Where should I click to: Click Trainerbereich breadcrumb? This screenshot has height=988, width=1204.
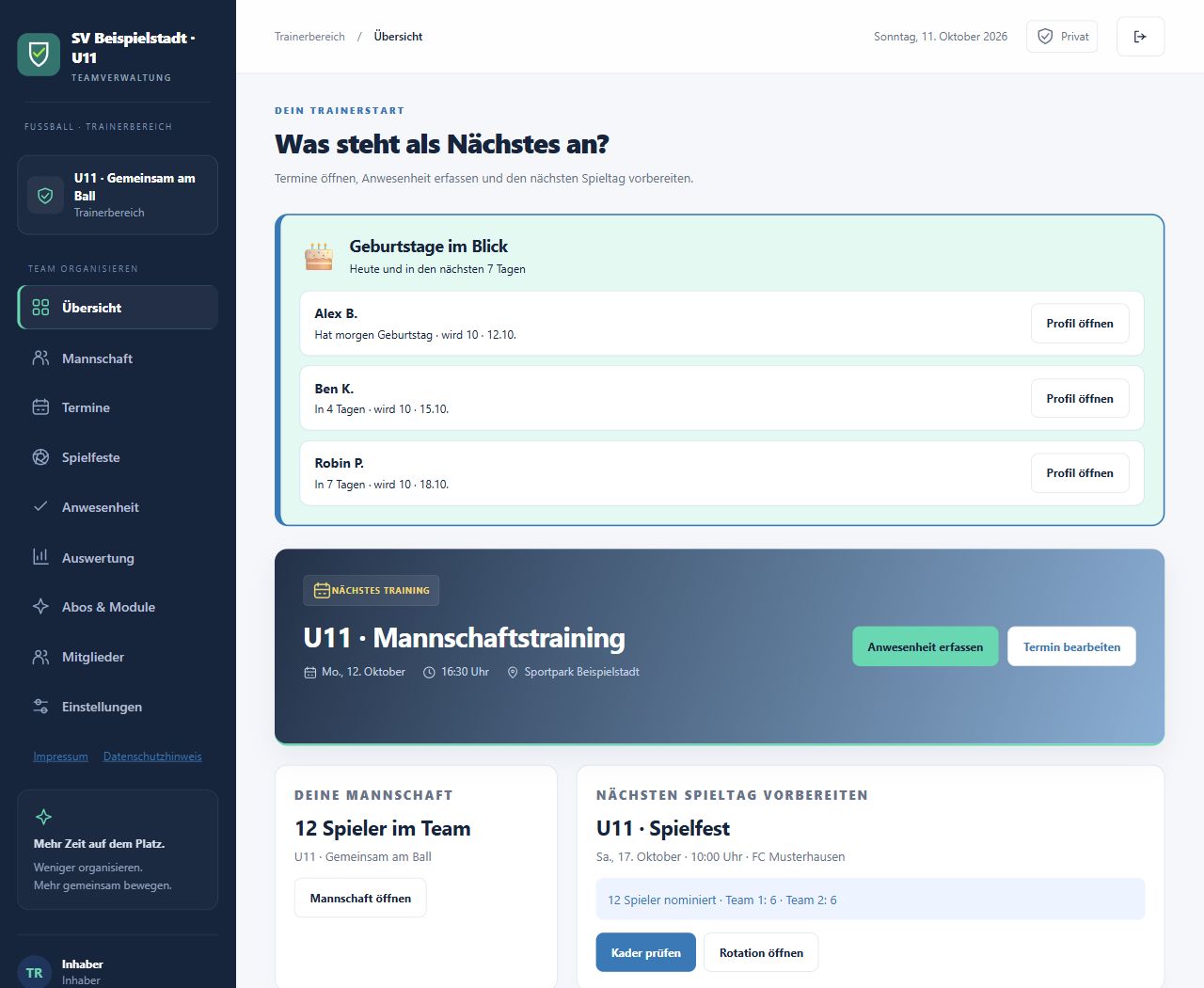[x=309, y=37]
